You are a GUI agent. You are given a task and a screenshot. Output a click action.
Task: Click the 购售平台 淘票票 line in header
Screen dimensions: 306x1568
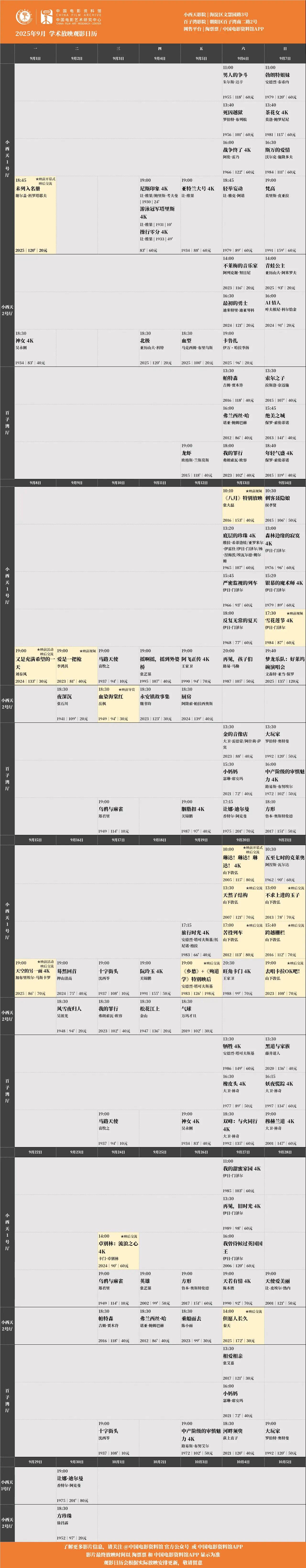[x=224, y=29]
